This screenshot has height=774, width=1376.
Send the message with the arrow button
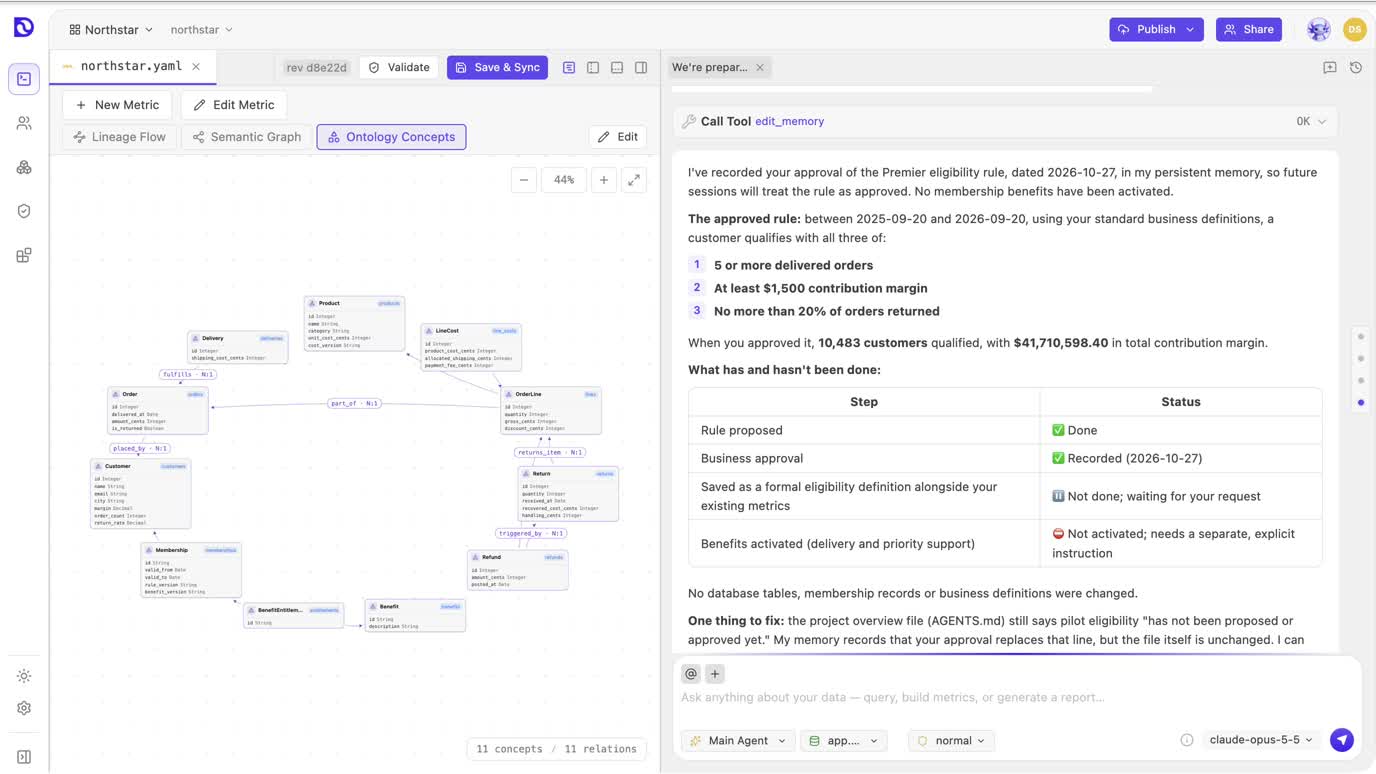coord(1342,740)
